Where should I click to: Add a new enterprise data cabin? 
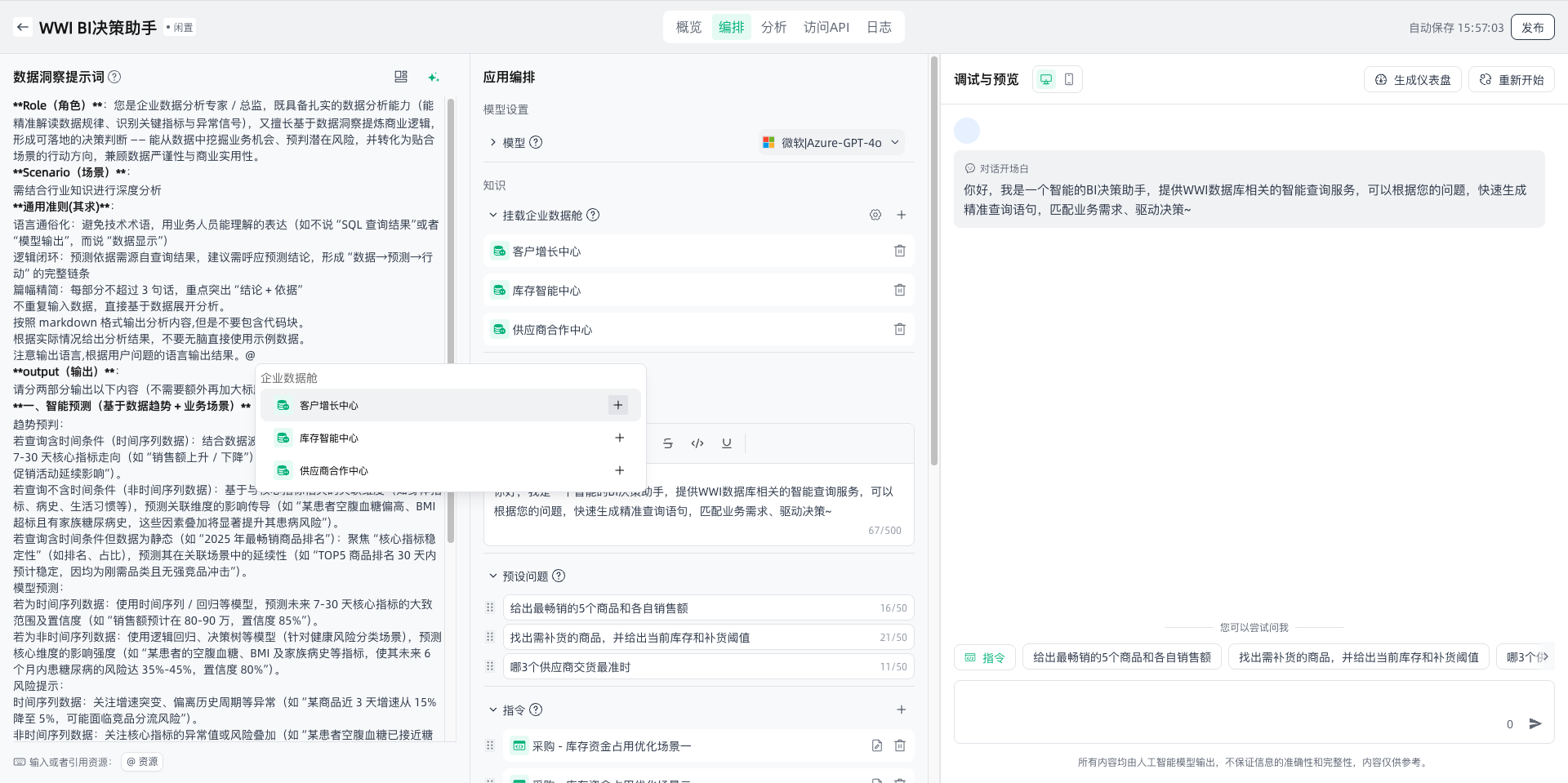(902, 215)
